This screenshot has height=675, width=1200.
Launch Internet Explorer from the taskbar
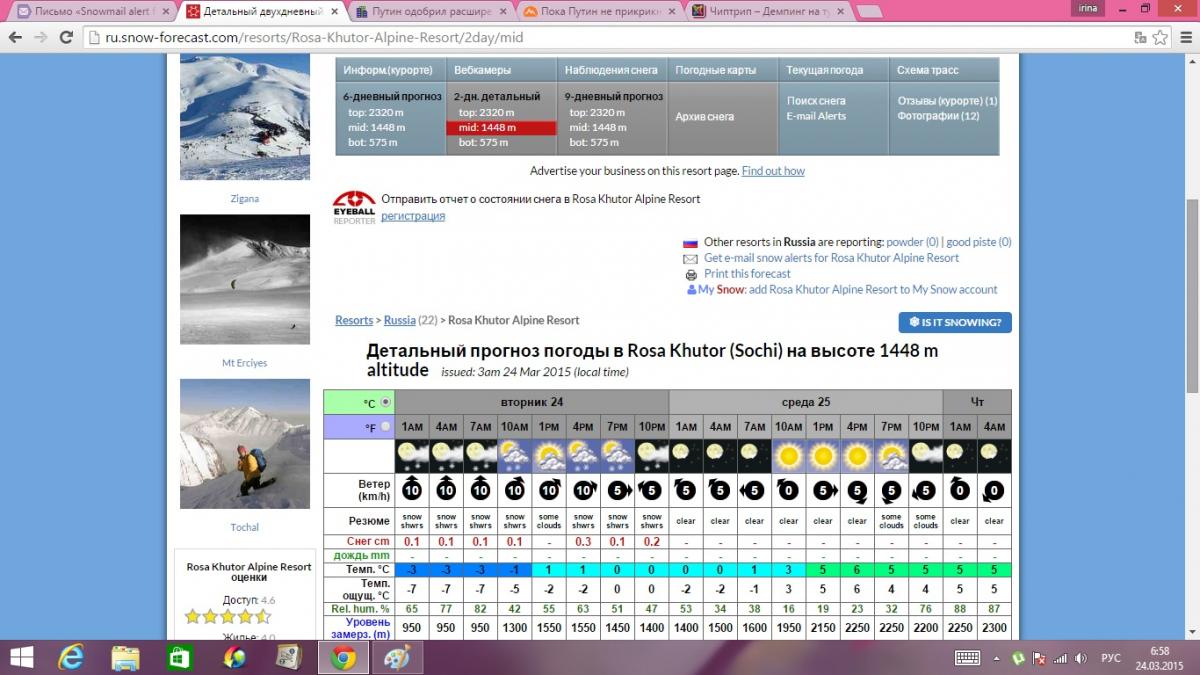tap(72, 657)
